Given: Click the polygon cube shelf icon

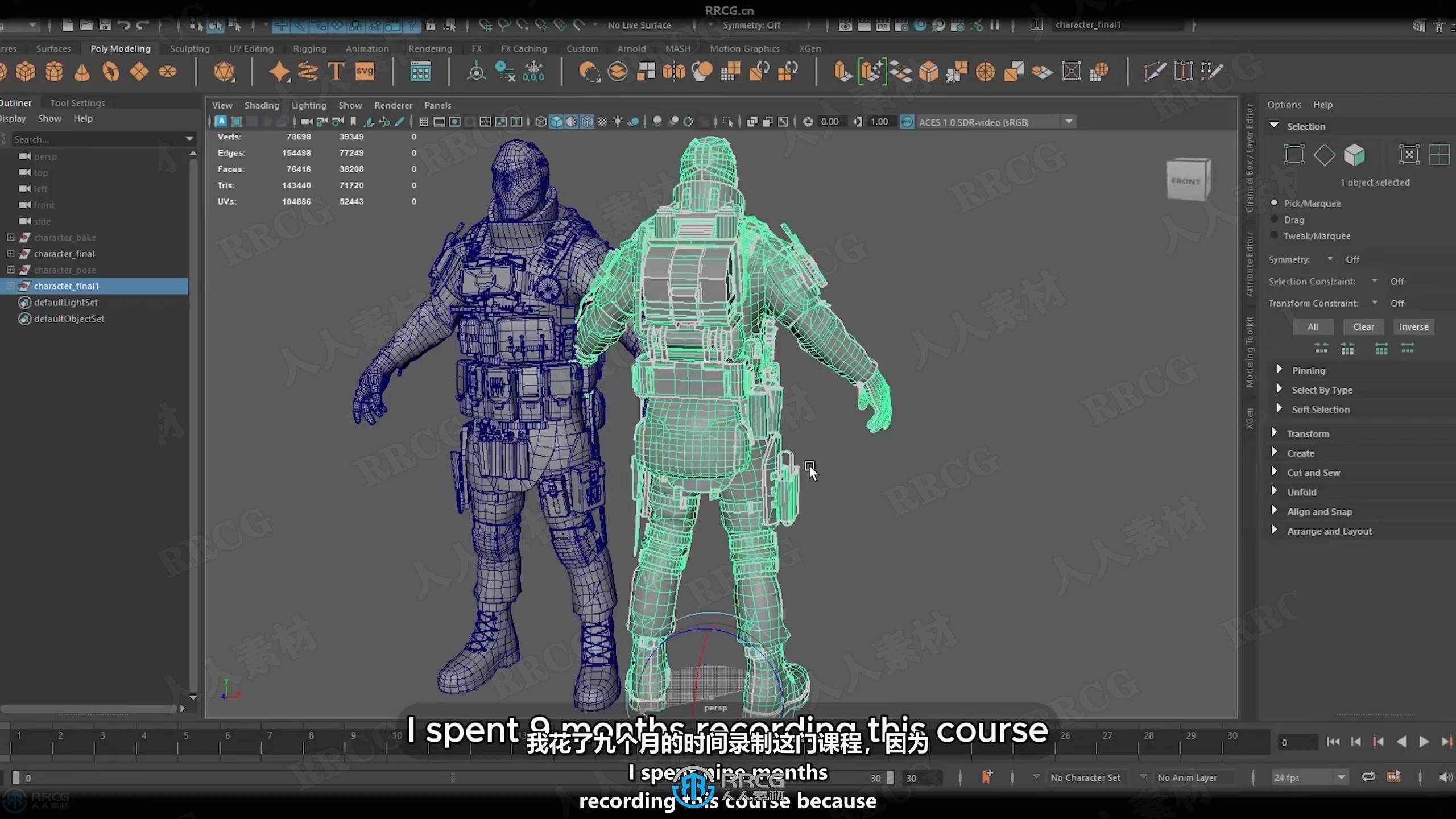Looking at the screenshot, I should click(x=25, y=72).
